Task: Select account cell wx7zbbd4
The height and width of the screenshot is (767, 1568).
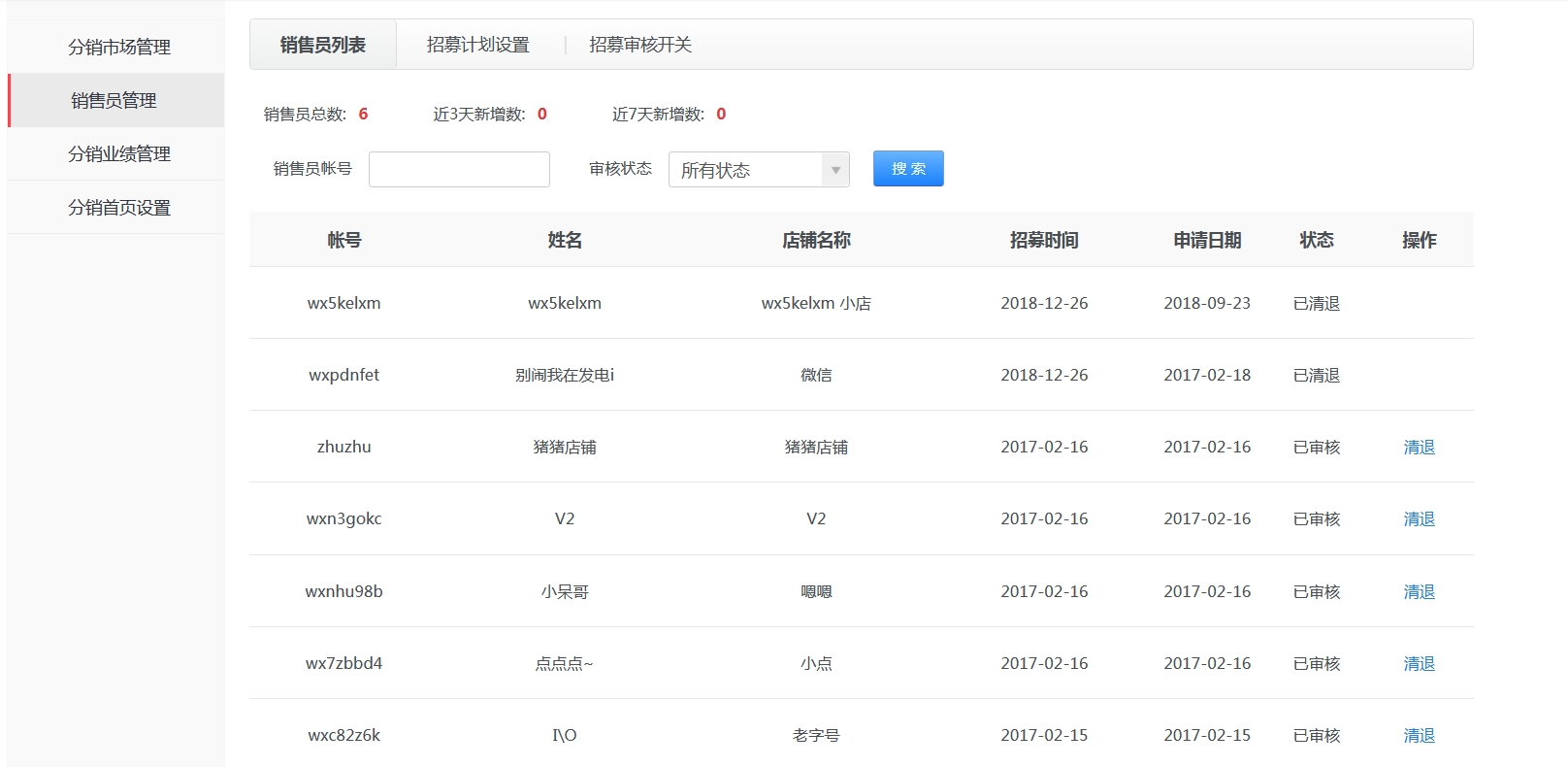Action: point(343,663)
